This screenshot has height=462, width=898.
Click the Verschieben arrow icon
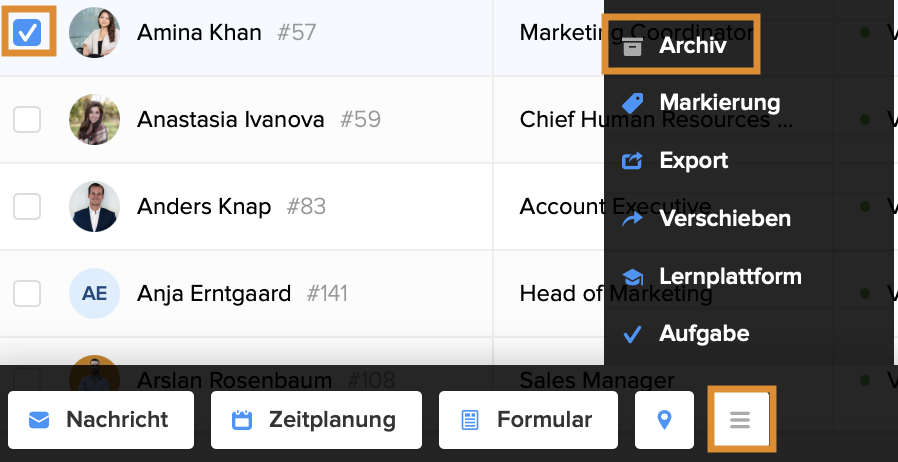[x=632, y=219]
